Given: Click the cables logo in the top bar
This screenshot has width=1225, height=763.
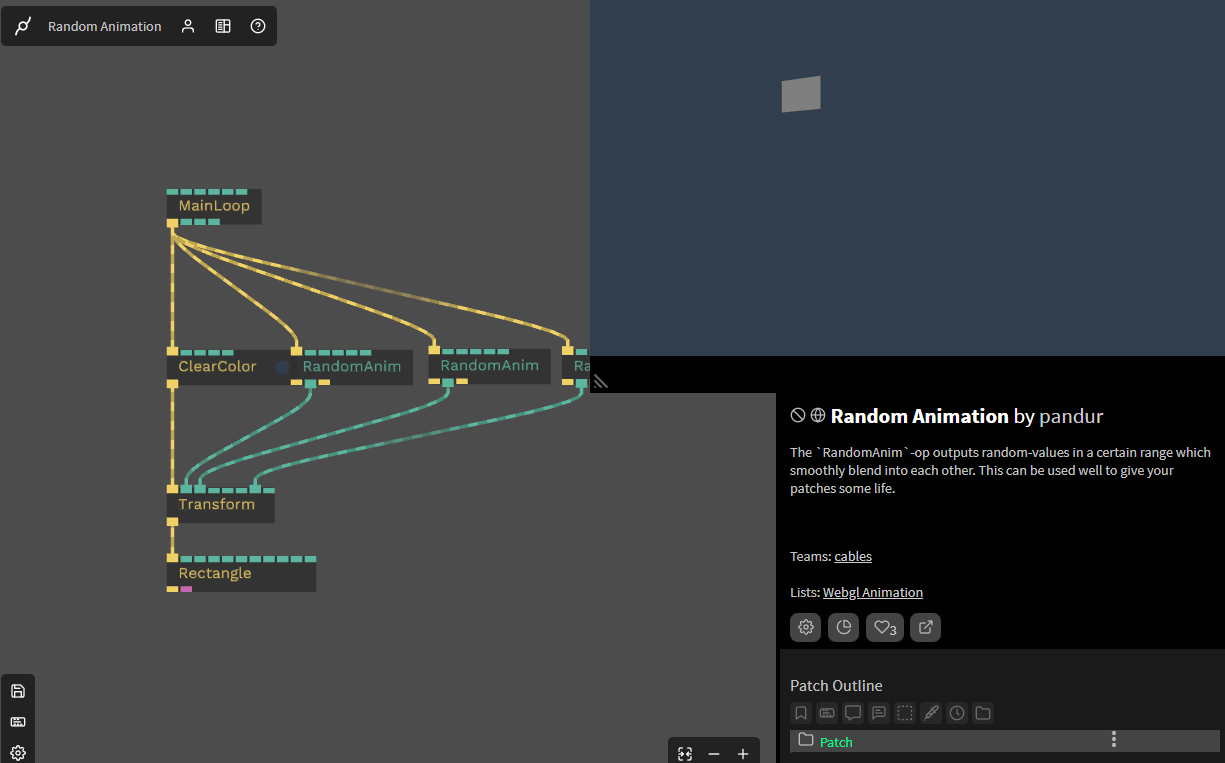Looking at the screenshot, I should [22, 26].
